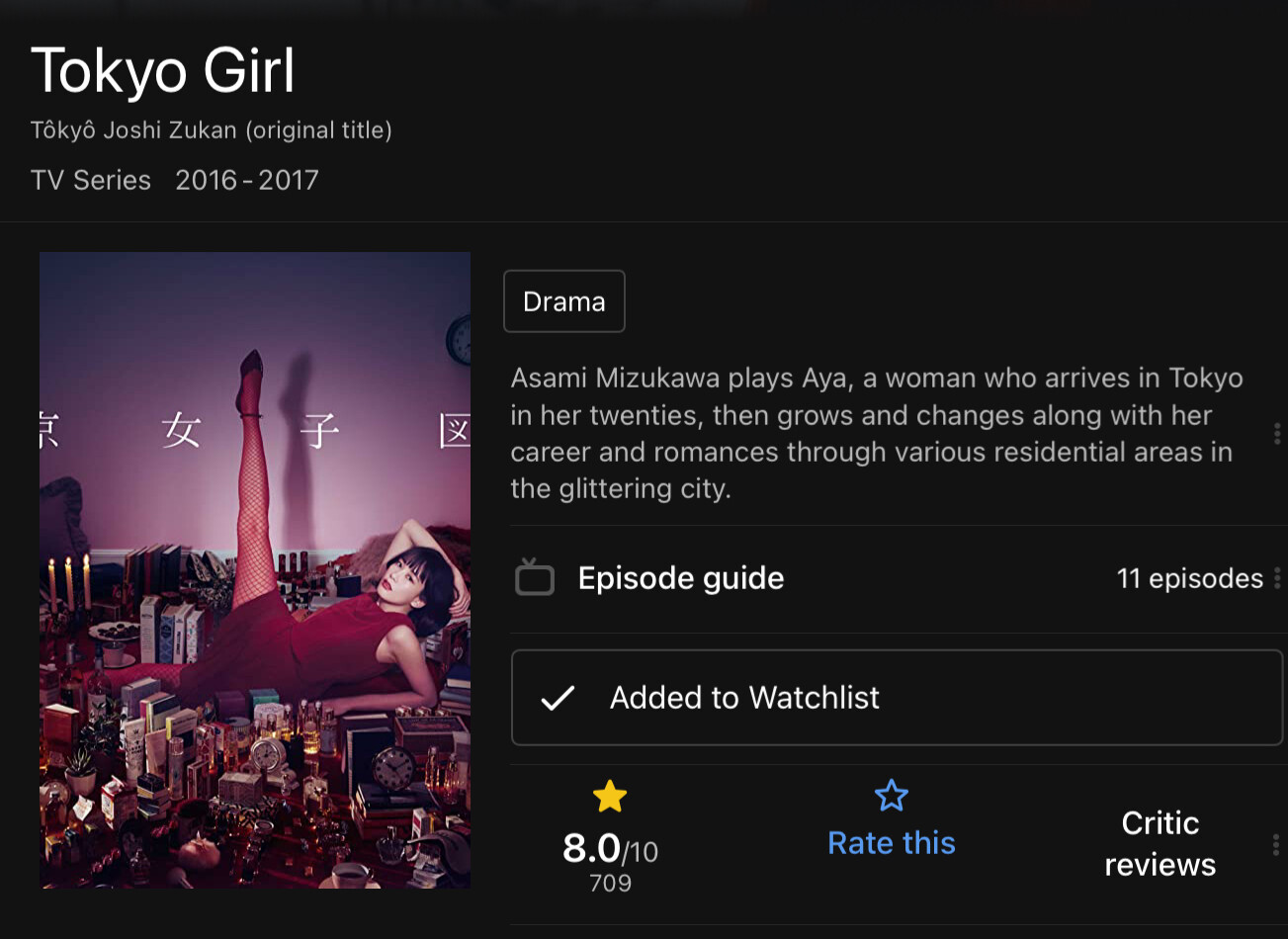
Task: Open the three-dot menu beside Critic reviews
Action: pyautogui.click(x=1276, y=844)
